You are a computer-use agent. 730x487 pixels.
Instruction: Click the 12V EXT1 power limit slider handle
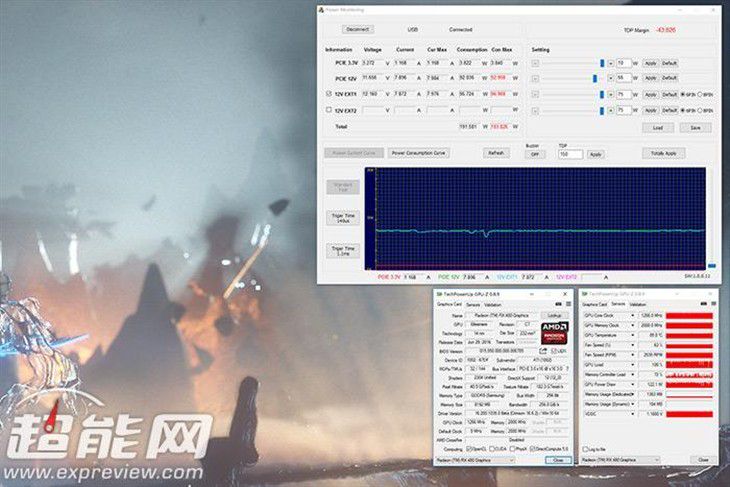pyautogui.click(x=602, y=95)
